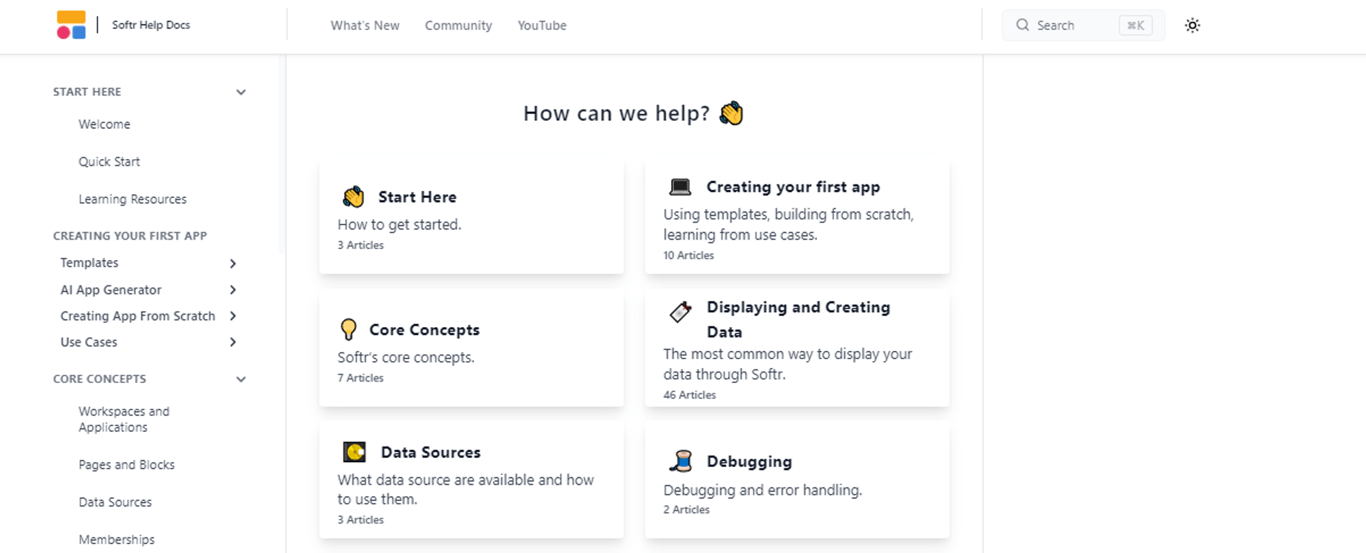Go to the YouTube nav link
Screen dimensions: 1366x553
542,26
